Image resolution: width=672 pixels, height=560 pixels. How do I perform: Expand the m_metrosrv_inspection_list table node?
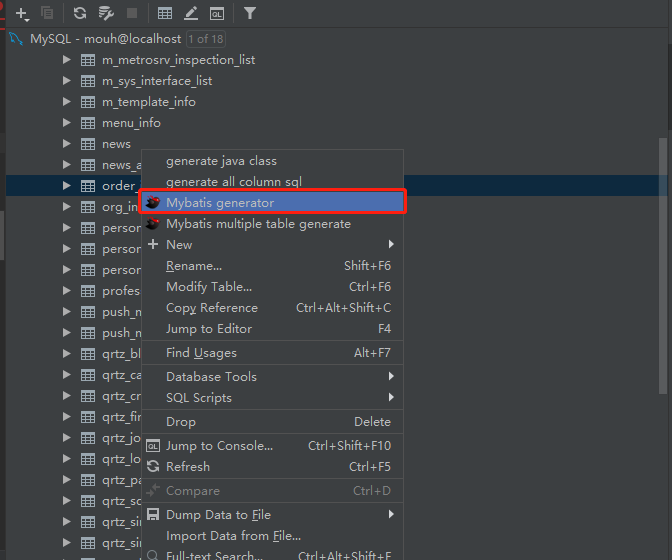[66, 60]
